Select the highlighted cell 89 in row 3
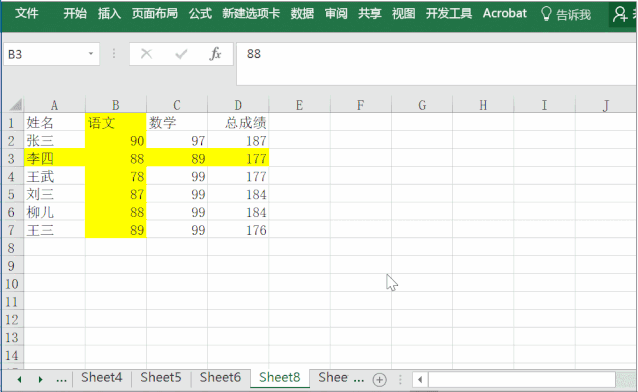Image resolution: width=638 pixels, height=392 pixels. pyautogui.click(x=177, y=158)
